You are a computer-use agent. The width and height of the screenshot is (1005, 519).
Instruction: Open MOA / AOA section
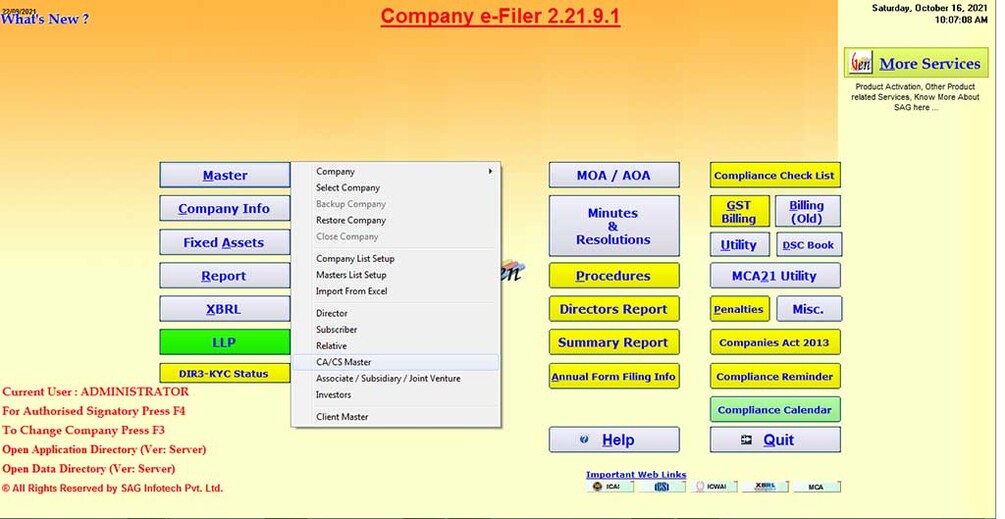pyautogui.click(x=614, y=175)
